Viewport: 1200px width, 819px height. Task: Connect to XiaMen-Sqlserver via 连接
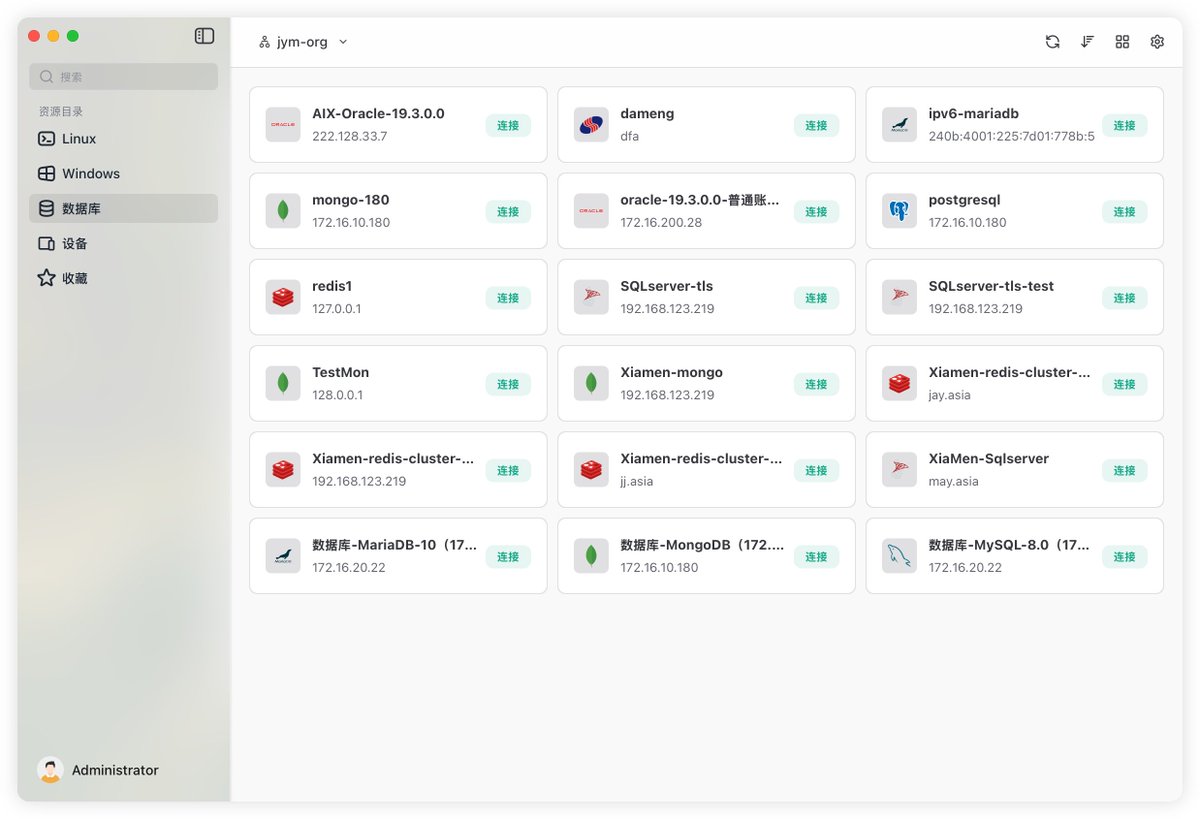pos(1124,470)
